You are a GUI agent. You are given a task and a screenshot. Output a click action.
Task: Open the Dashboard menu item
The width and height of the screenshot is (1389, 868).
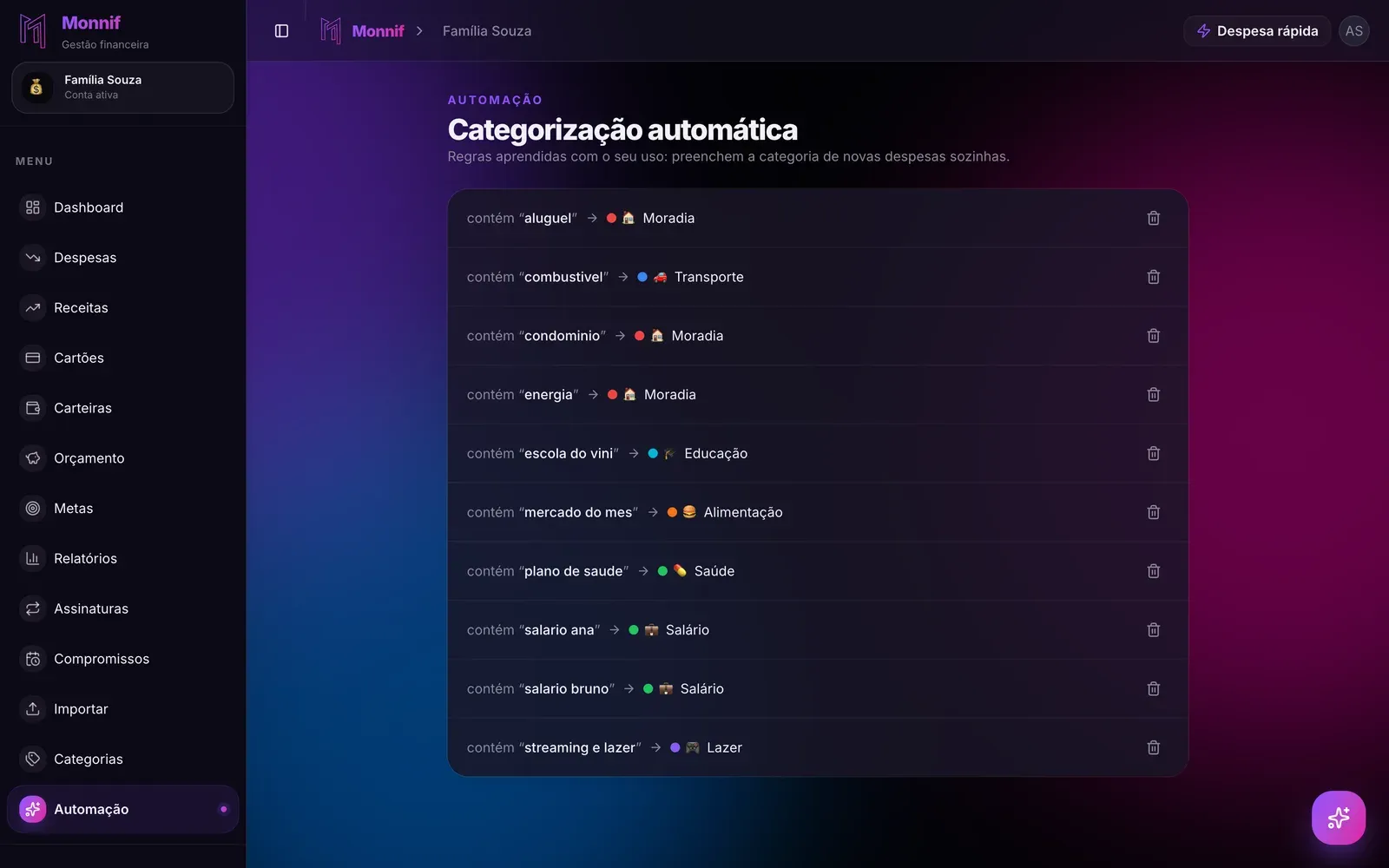(122, 207)
